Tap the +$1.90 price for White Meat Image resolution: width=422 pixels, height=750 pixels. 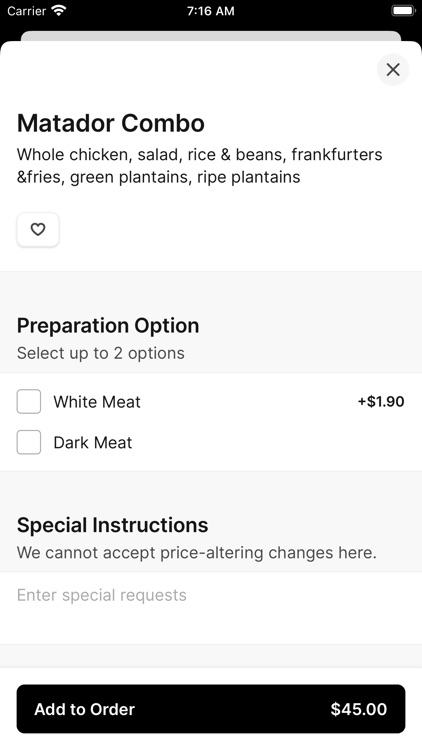pos(381,401)
